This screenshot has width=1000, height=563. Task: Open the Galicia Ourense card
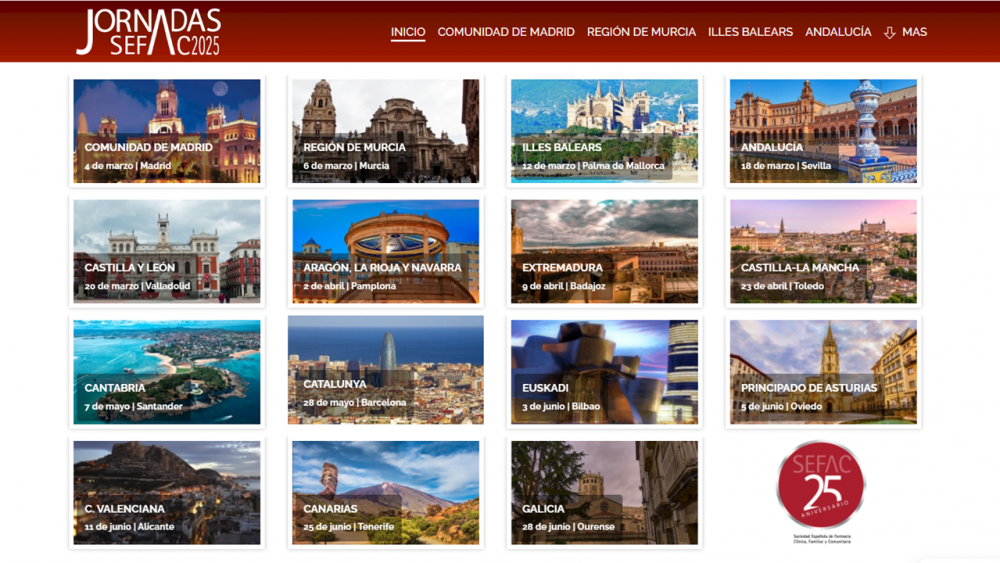[604, 492]
